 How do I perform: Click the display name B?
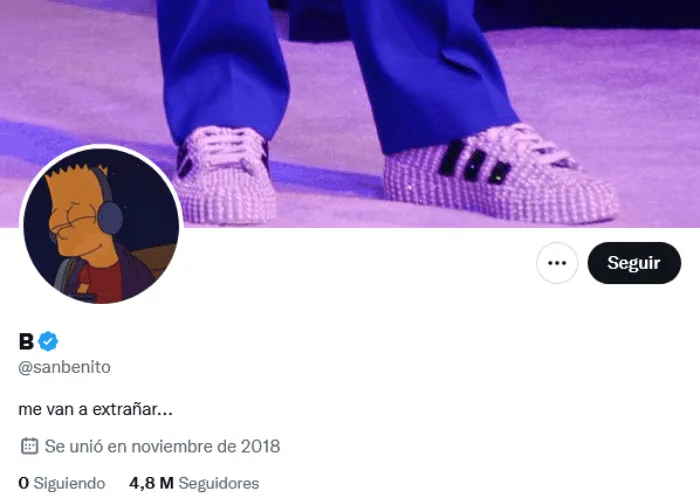click(26, 341)
